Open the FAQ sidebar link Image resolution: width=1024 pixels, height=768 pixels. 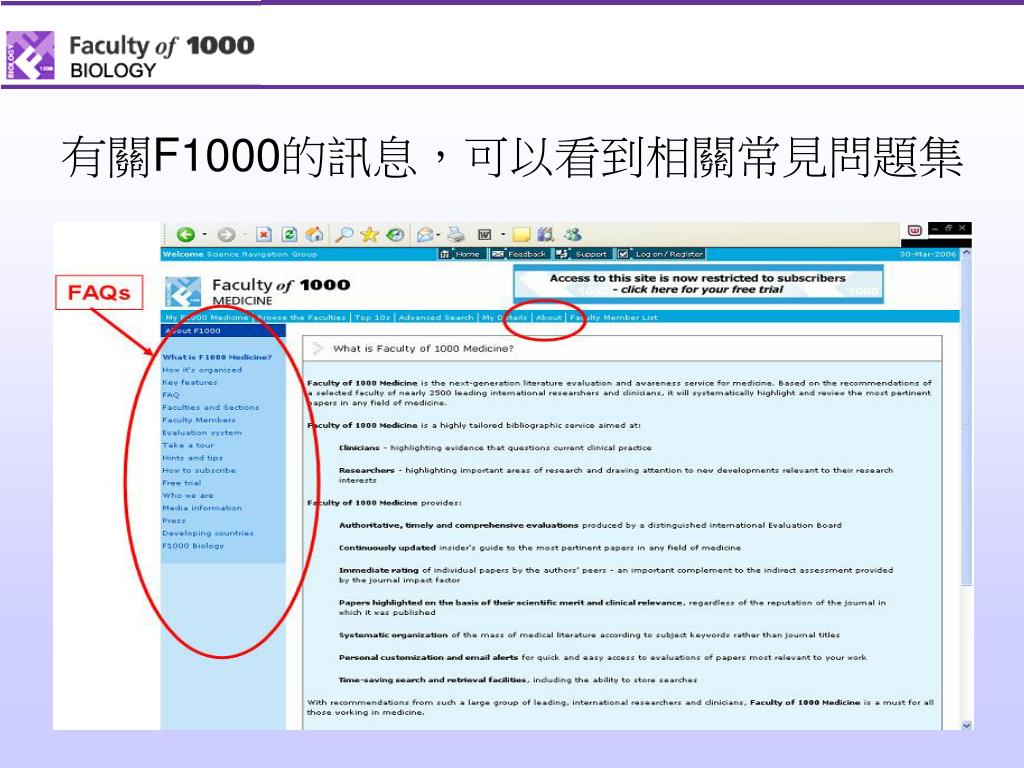pos(170,395)
